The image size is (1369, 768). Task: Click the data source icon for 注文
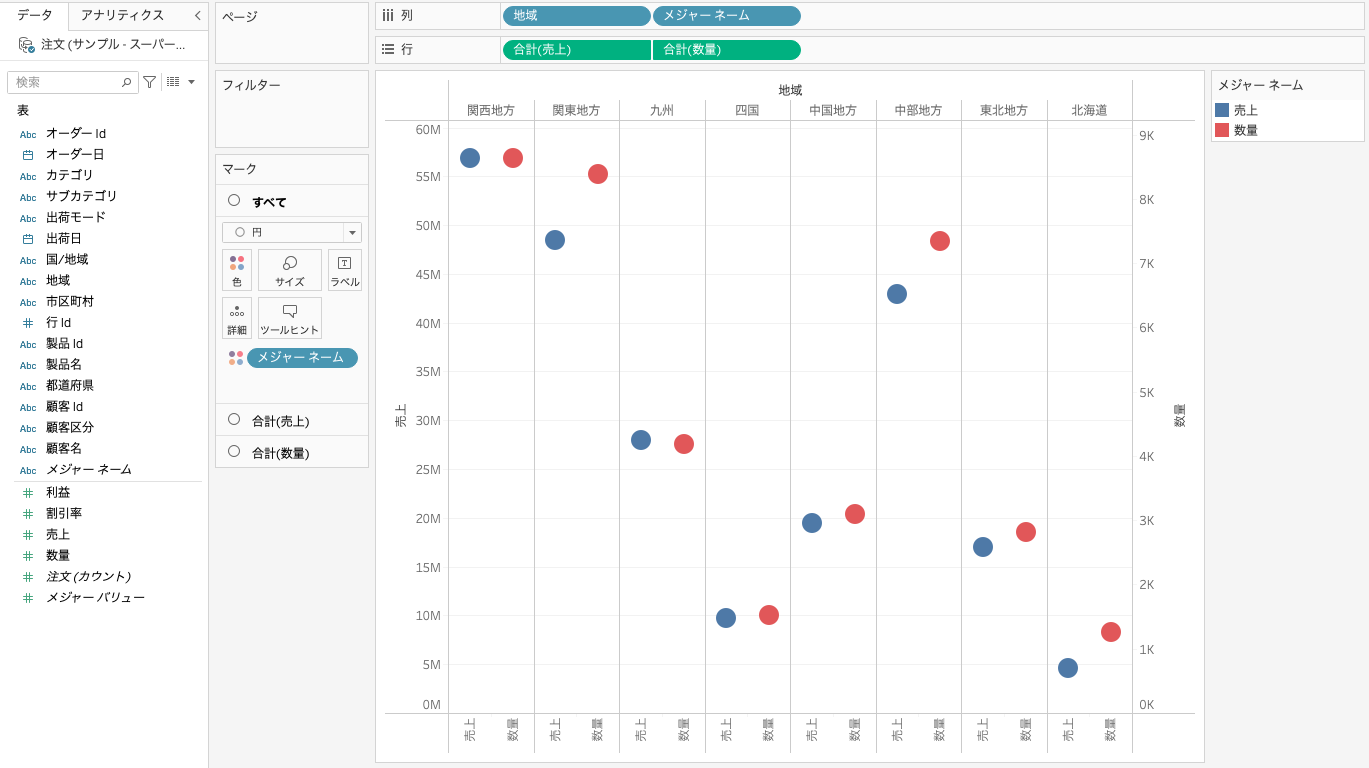tap(26, 45)
